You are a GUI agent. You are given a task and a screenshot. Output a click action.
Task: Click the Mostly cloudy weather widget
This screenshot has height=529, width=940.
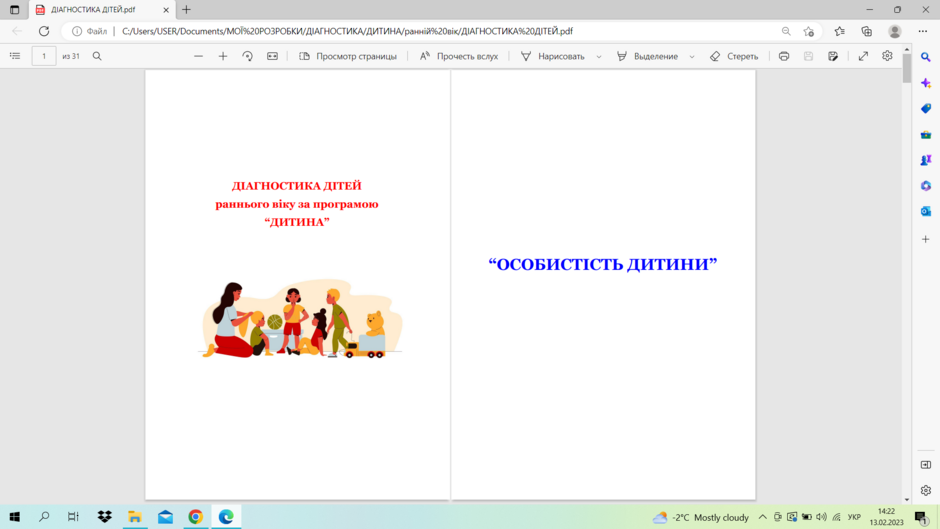[x=701, y=517]
